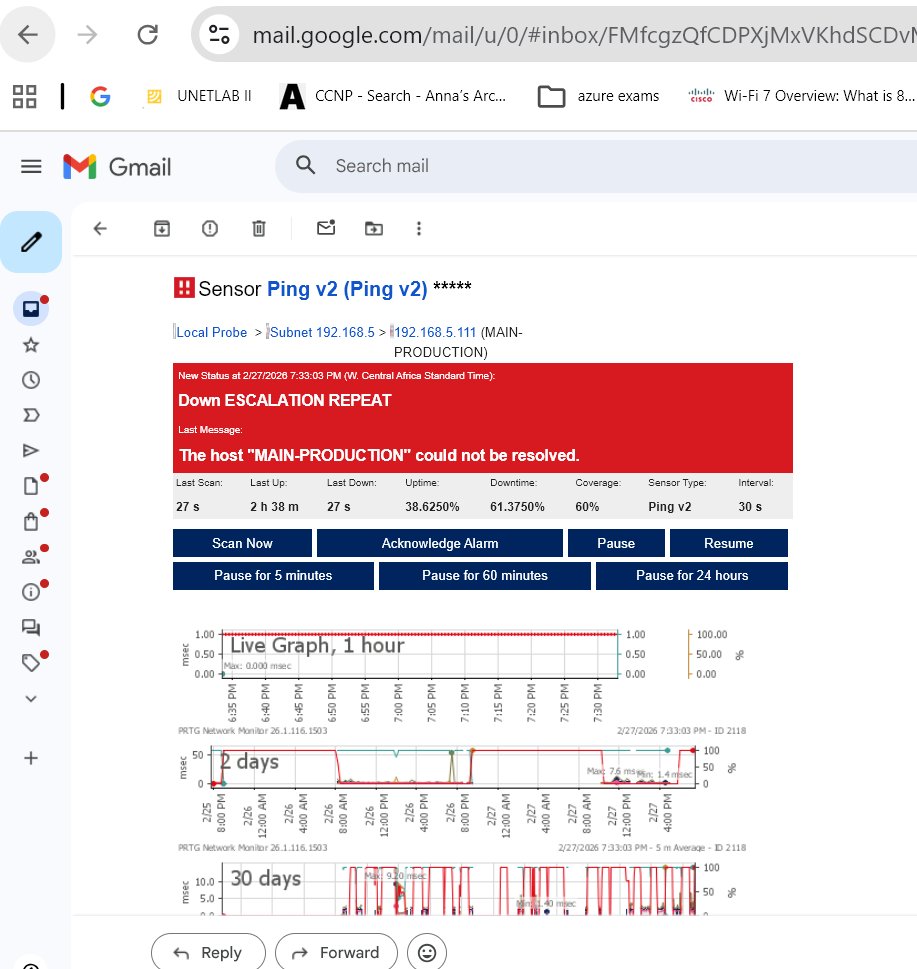Open the Updates info icon in sidebar
The height and width of the screenshot is (969, 917).
[x=31, y=592]
